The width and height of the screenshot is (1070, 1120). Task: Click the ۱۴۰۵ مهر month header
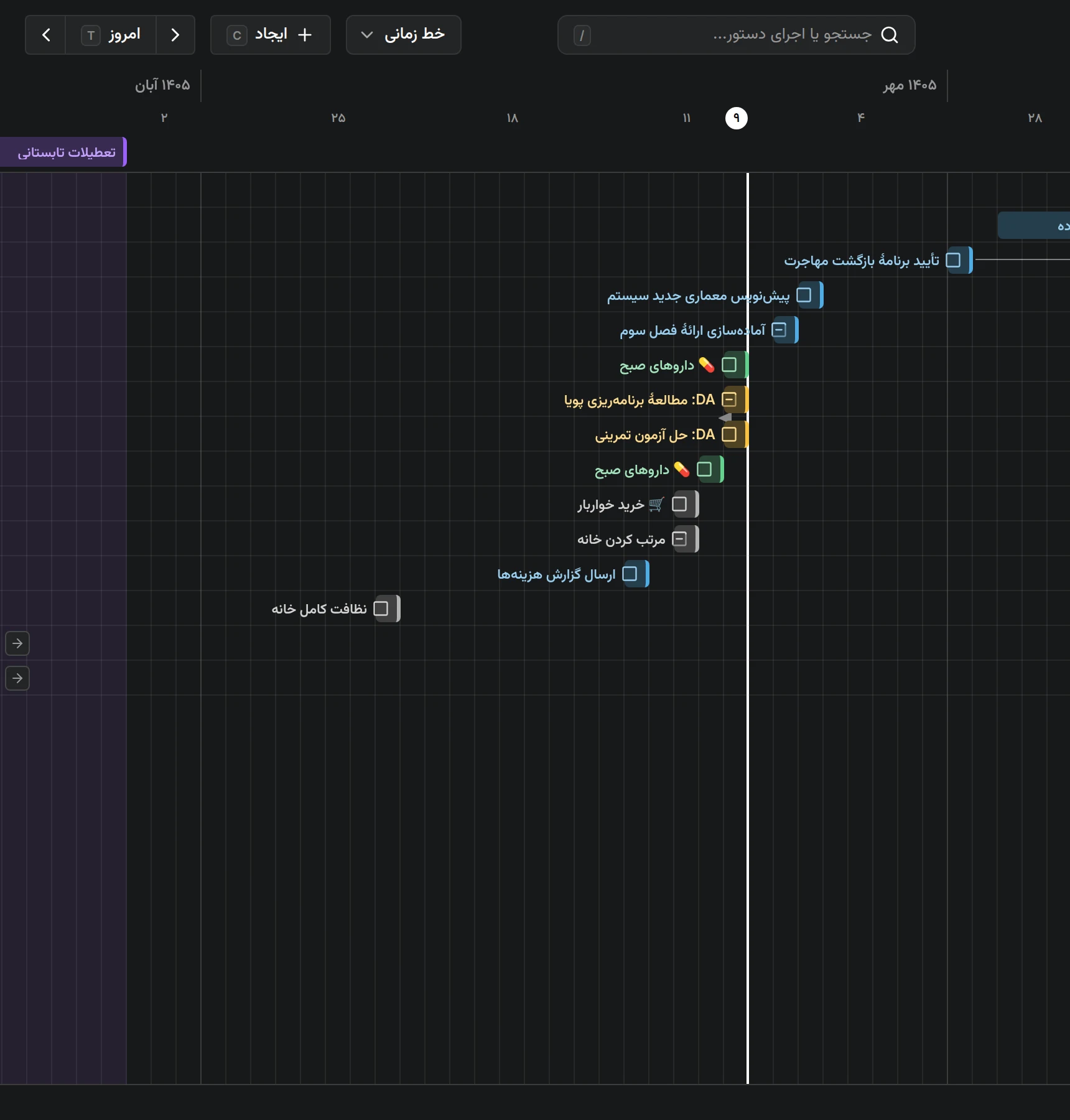[909, 85]
